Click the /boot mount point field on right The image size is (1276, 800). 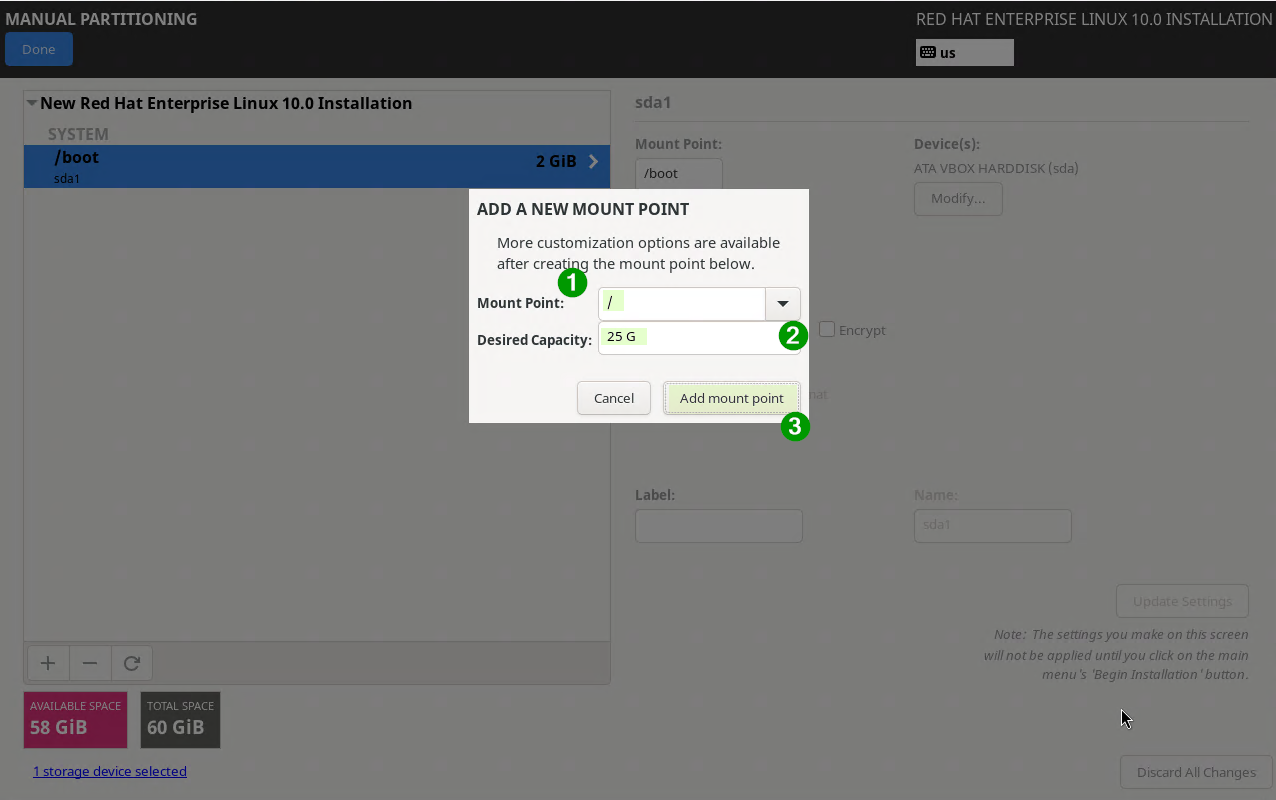679,174
